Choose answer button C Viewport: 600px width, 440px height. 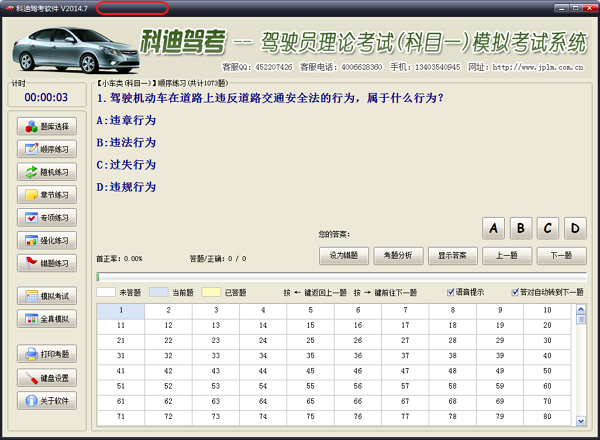click(548, 229)
